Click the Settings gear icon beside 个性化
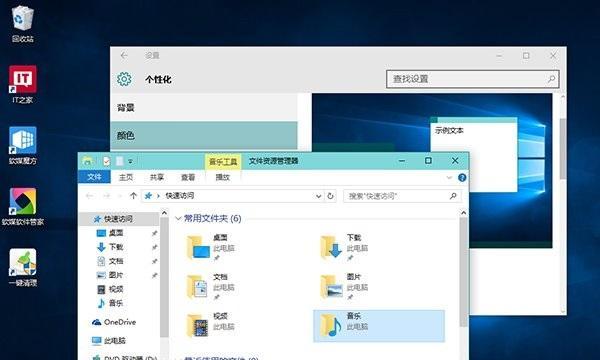600x360 pixels. click(124, 79)
